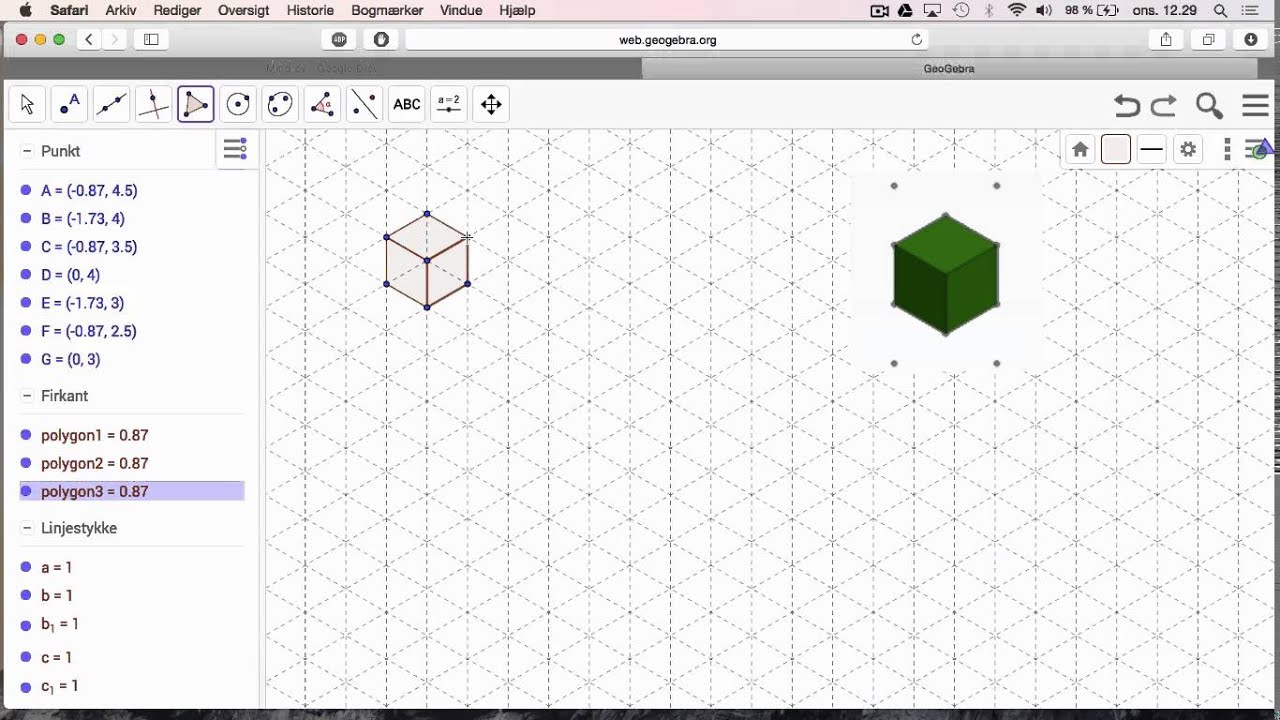The width and height of the screenshot is (1280, 720).
Task: Open the GeoGebra hamburger main menu
Action: (1255, 105)
